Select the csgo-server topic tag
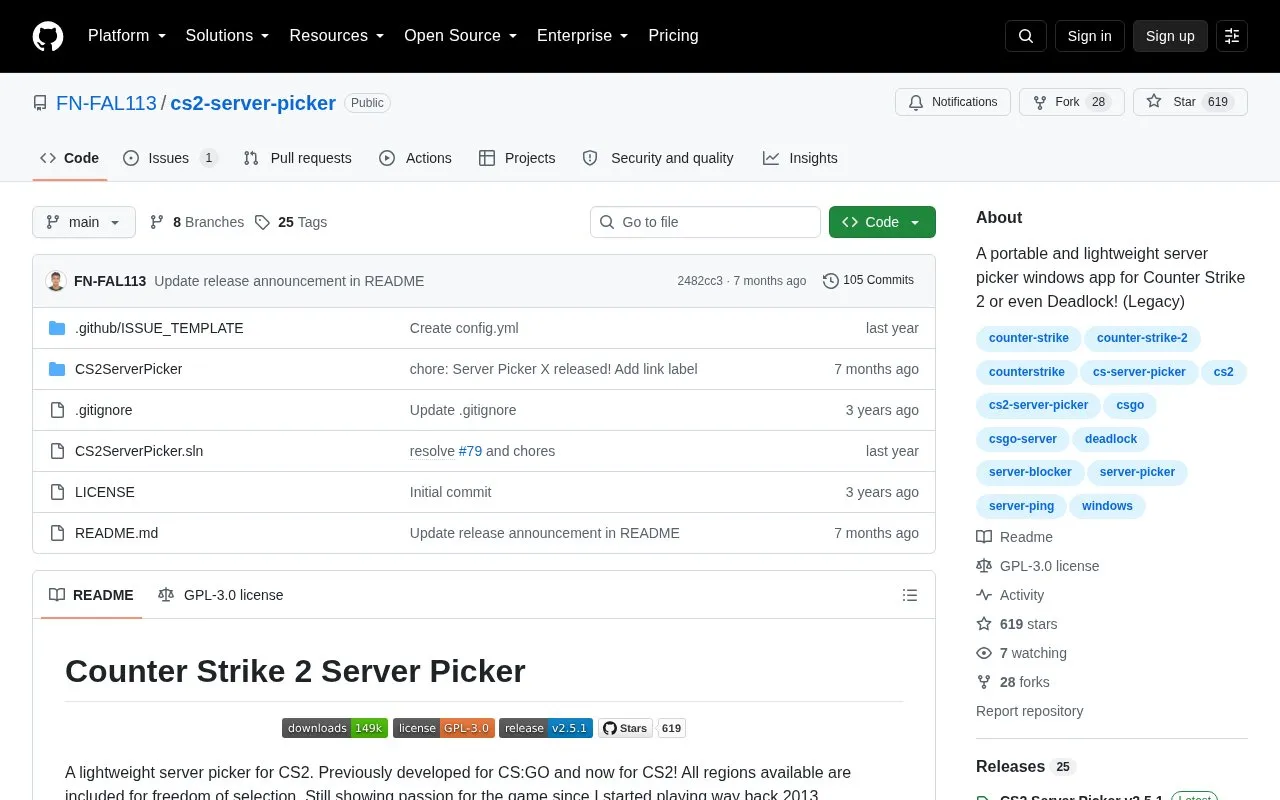1280x800 pixels. click(x=1023, y=439)
